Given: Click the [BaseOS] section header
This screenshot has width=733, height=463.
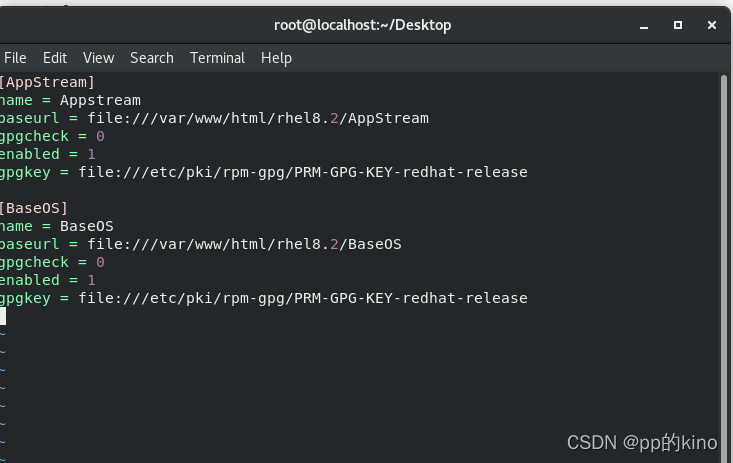Looking at the screenshot, I should coord(34,208).
